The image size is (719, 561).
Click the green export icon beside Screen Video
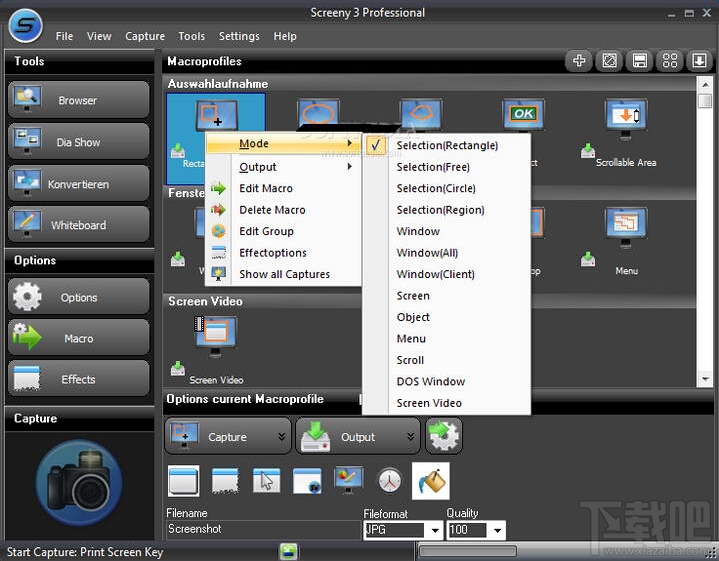tap(178, 368)
